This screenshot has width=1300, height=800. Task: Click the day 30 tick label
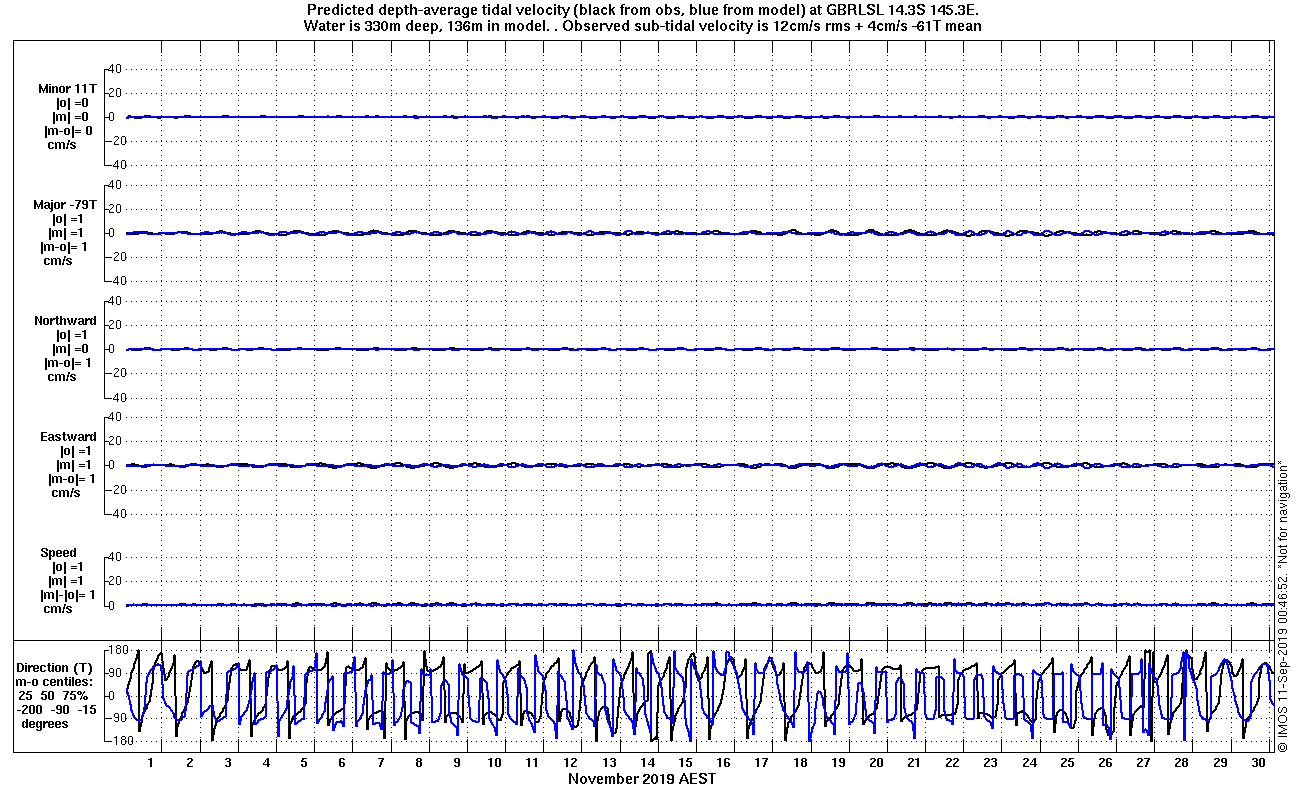click(1258, 763)
